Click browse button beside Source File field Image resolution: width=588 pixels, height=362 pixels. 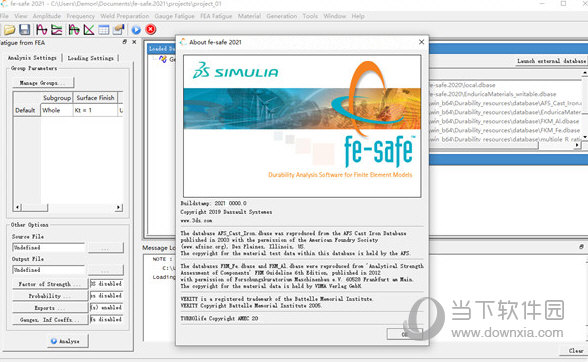click(105, 248)
